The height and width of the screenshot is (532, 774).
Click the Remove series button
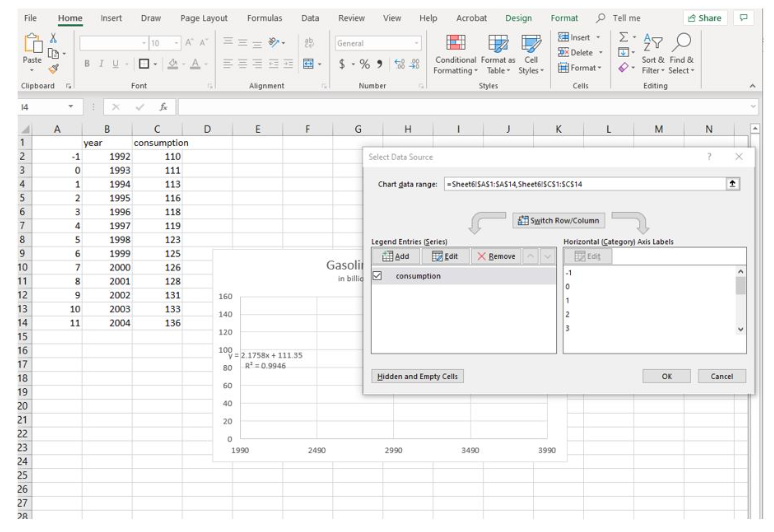click(496, 256)
